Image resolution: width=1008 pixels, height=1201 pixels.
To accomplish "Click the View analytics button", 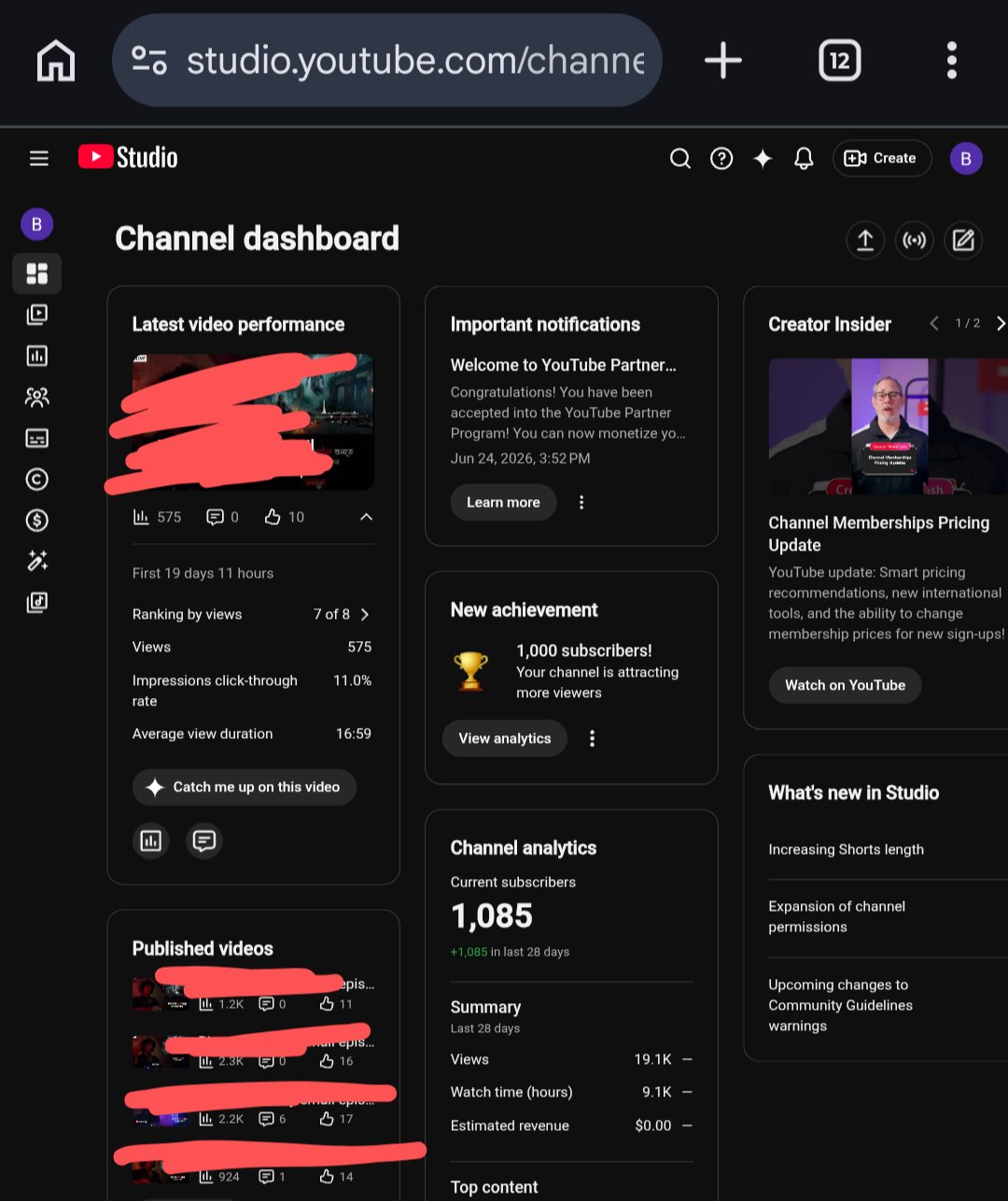I will coord(505,738).
